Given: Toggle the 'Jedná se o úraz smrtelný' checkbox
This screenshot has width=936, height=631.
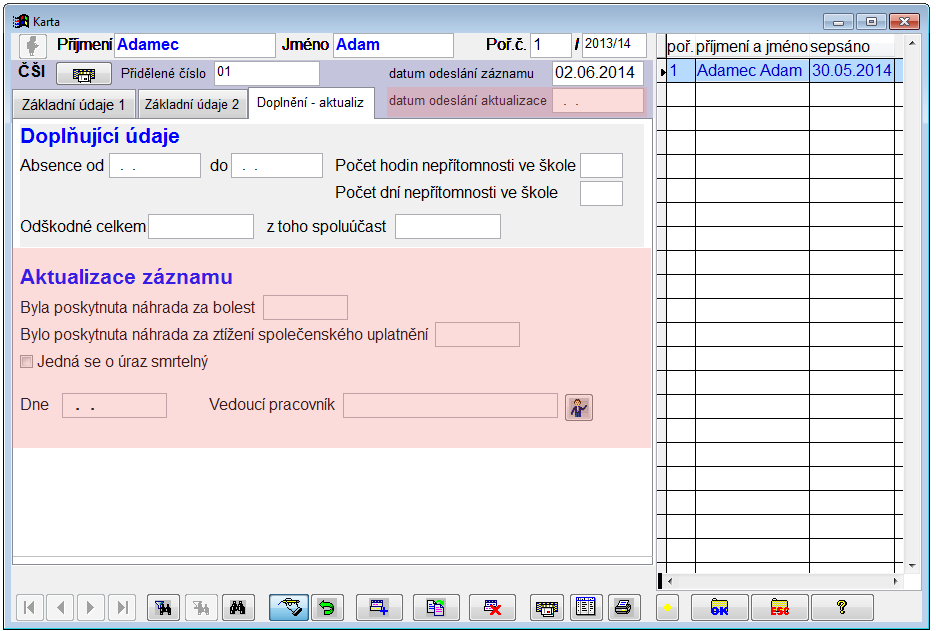Looking at the screenshot, I should [x=27, y=362].
